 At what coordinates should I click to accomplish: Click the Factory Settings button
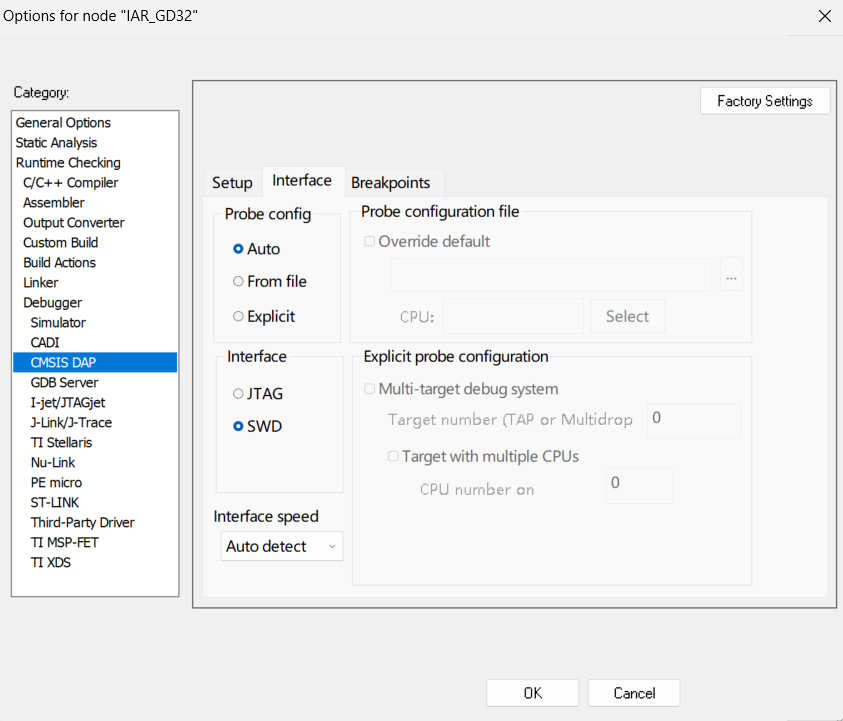pos(765,101)
